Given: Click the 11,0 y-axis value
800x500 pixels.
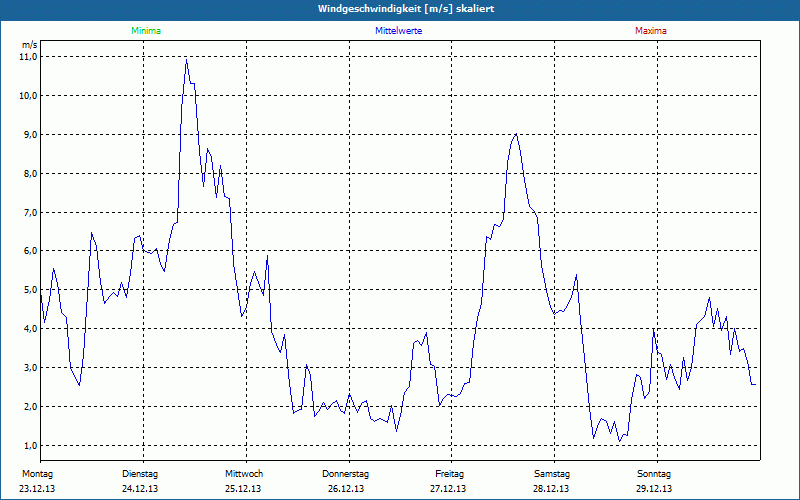Looking at the screenshot, I should tap(29, 57).
